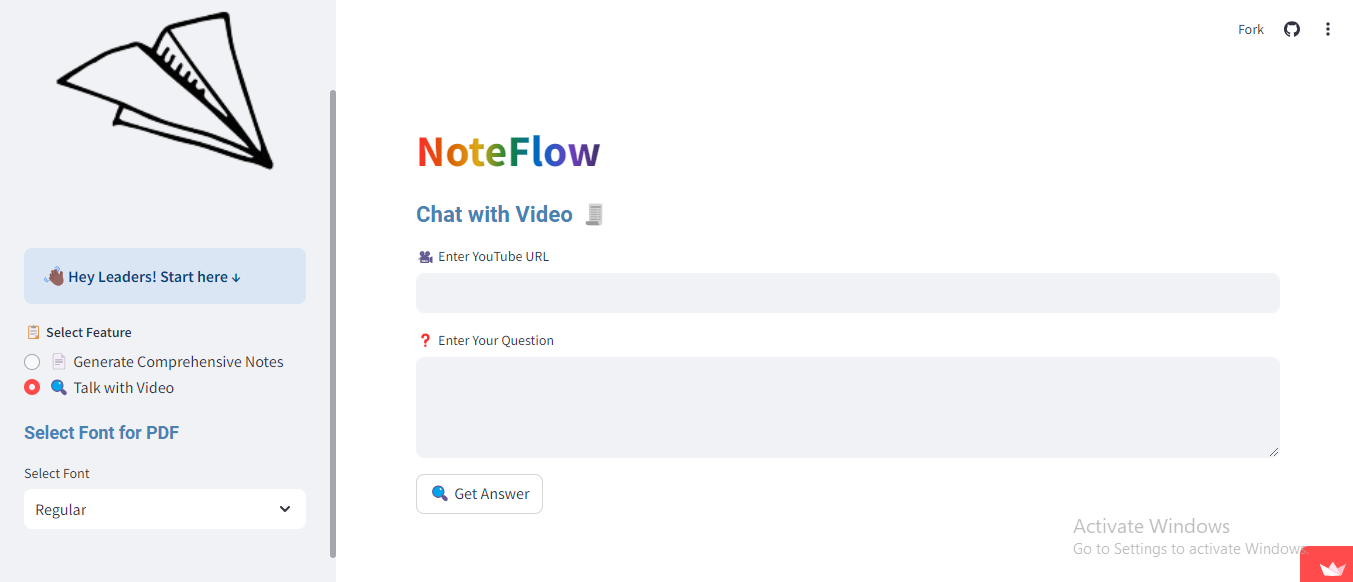Click the paper airplane logo image
Screen dimensions: 1353x582
coord(164,89)
